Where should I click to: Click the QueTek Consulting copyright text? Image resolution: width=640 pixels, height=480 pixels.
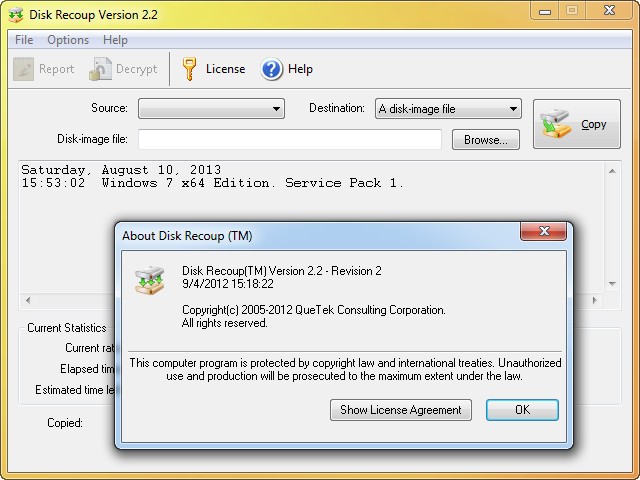[313, 310]
